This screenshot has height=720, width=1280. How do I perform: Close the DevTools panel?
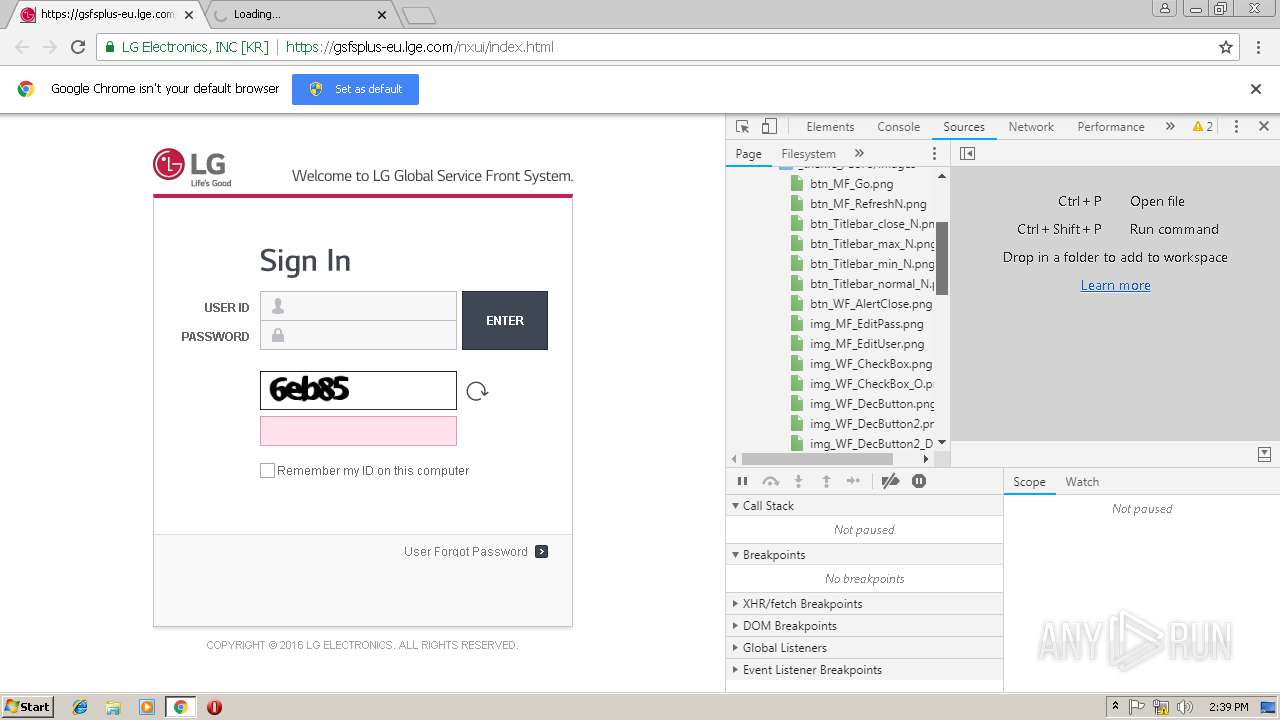point(1263,126)
